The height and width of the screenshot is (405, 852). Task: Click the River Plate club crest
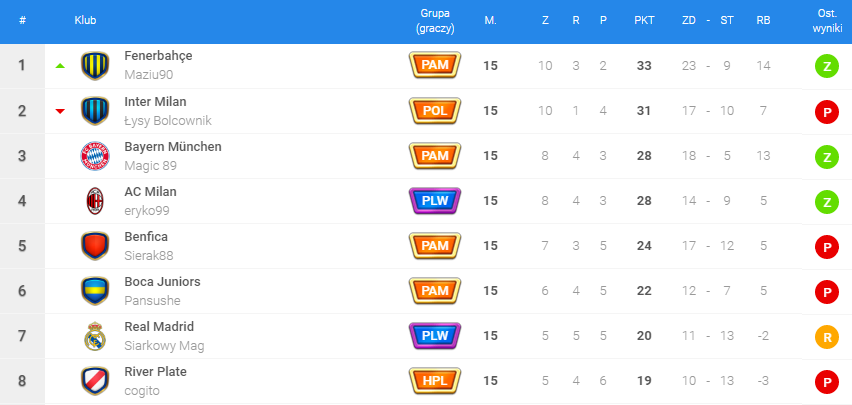[94, 381]
